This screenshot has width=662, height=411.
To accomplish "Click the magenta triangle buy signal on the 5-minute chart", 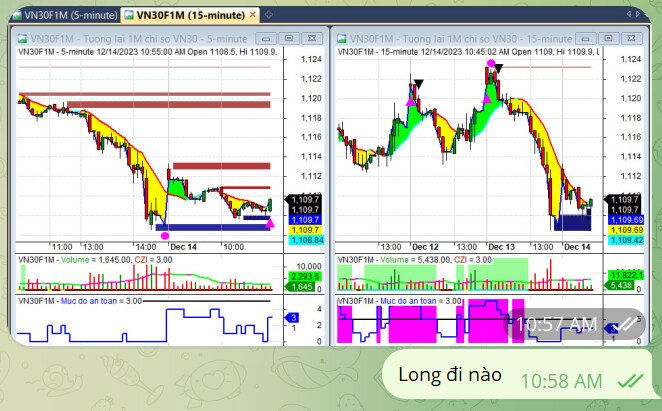I will coord(270,223).
